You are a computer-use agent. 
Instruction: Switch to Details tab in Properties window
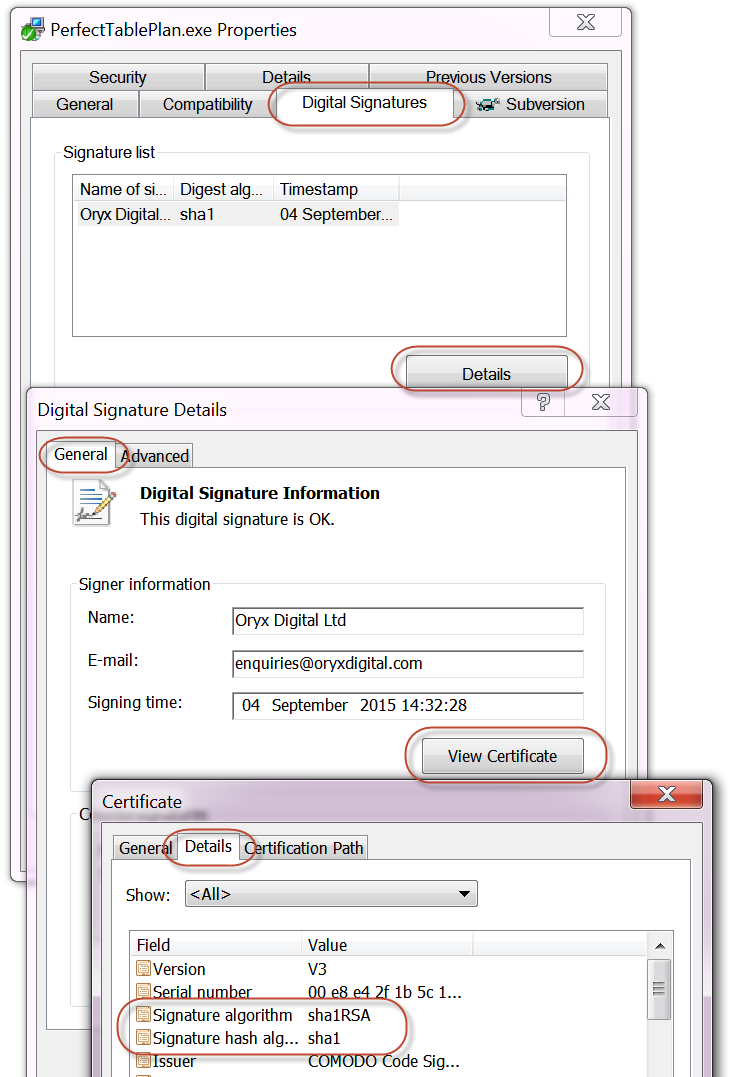(x=286, y=76)
